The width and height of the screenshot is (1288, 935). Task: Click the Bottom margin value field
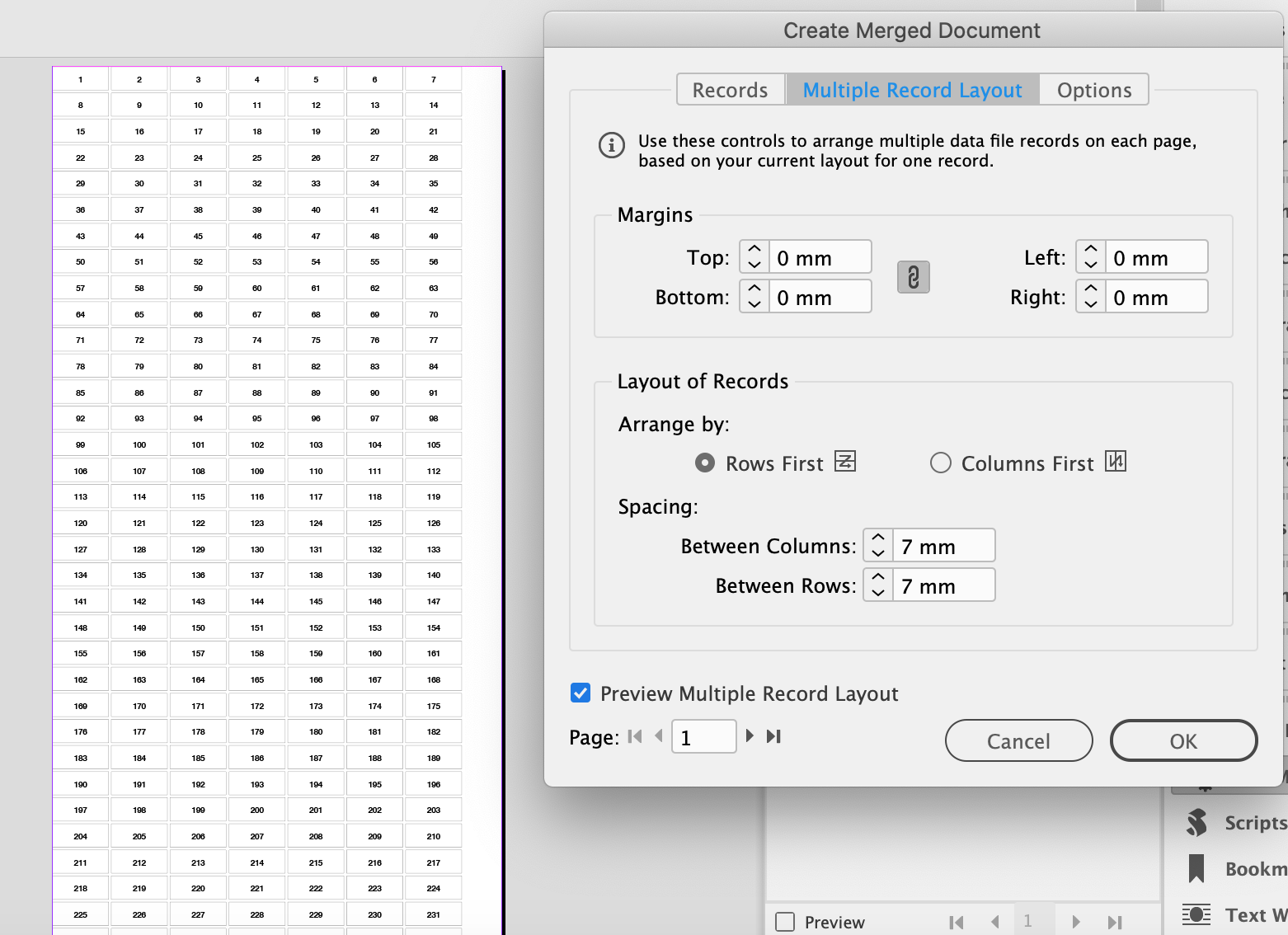click(820, 296)
